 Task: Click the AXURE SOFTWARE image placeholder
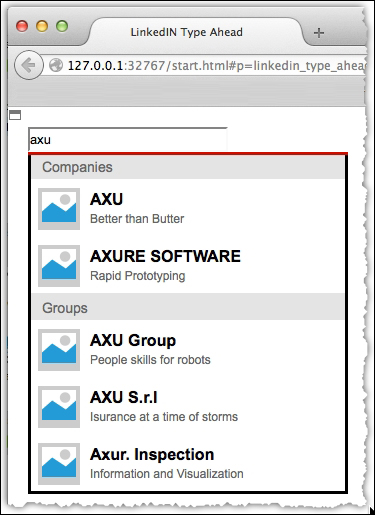coord(59,266)
